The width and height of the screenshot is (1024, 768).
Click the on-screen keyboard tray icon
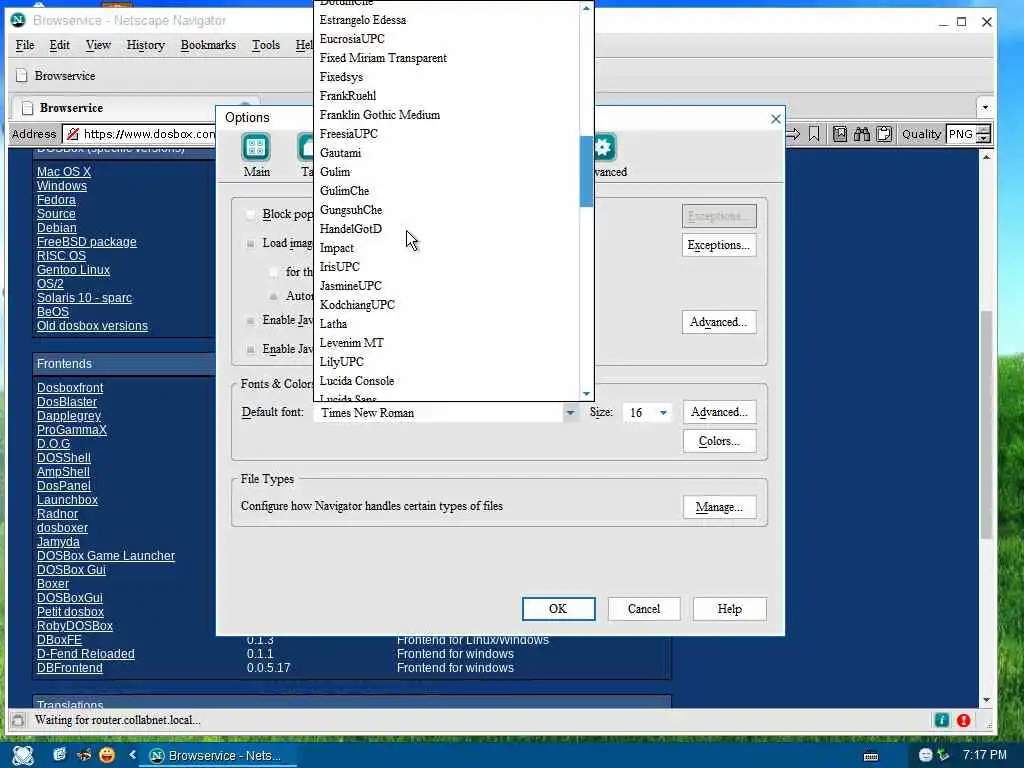[871, 756]
